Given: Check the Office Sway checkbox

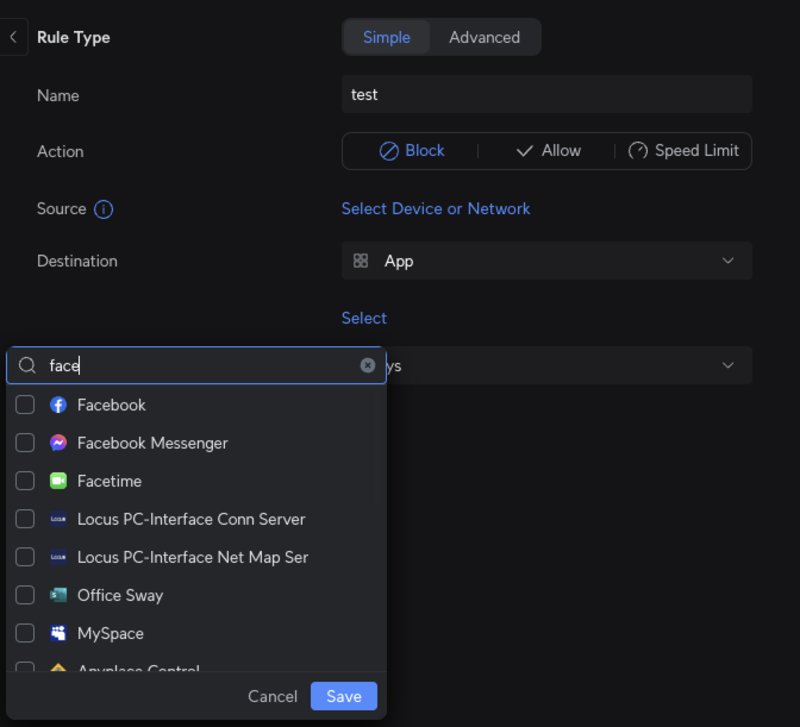Looking at the screenshot, I should click(25, 595).
